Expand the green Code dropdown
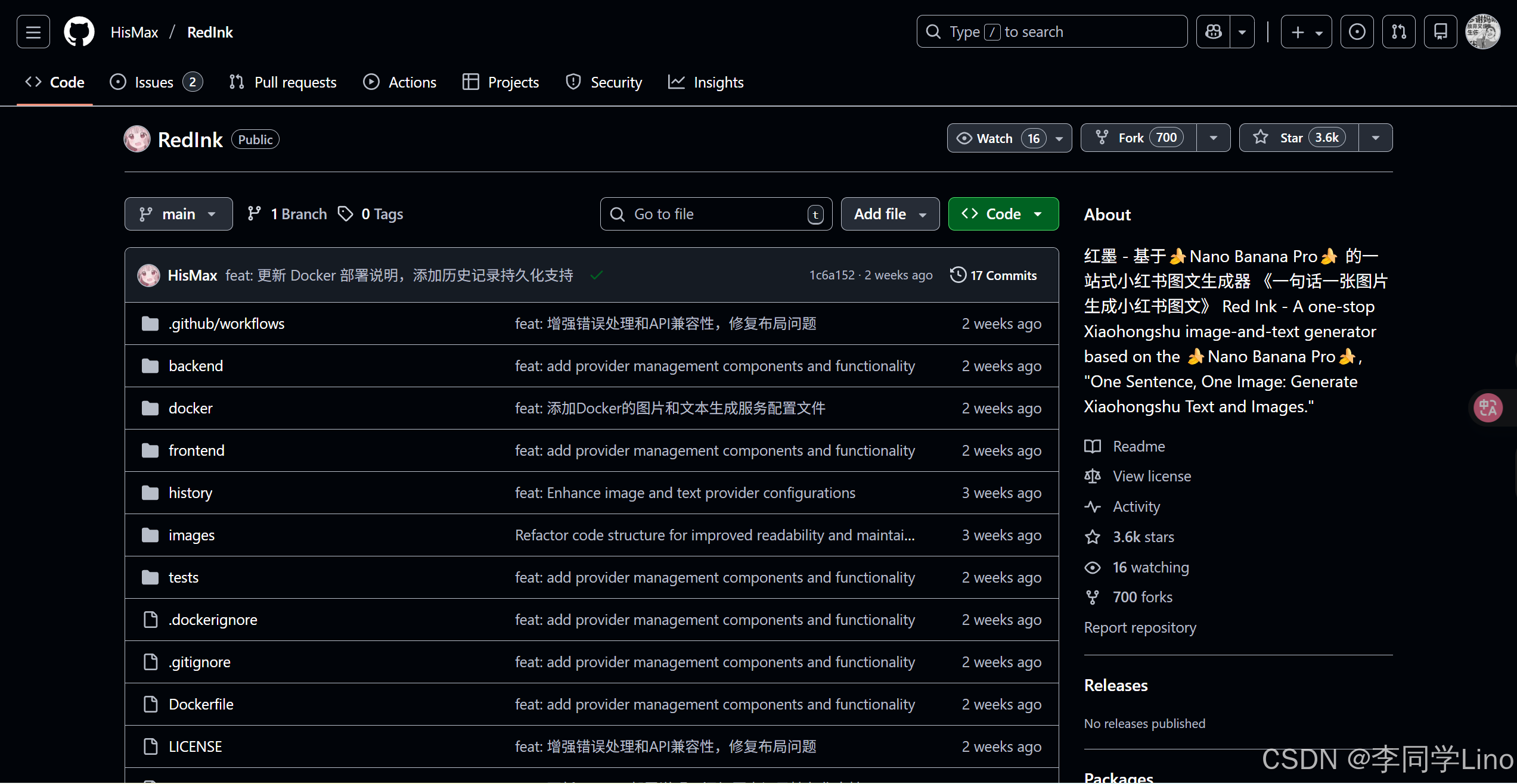This screenshot has width=1517, height=784. click(1003, 214)
